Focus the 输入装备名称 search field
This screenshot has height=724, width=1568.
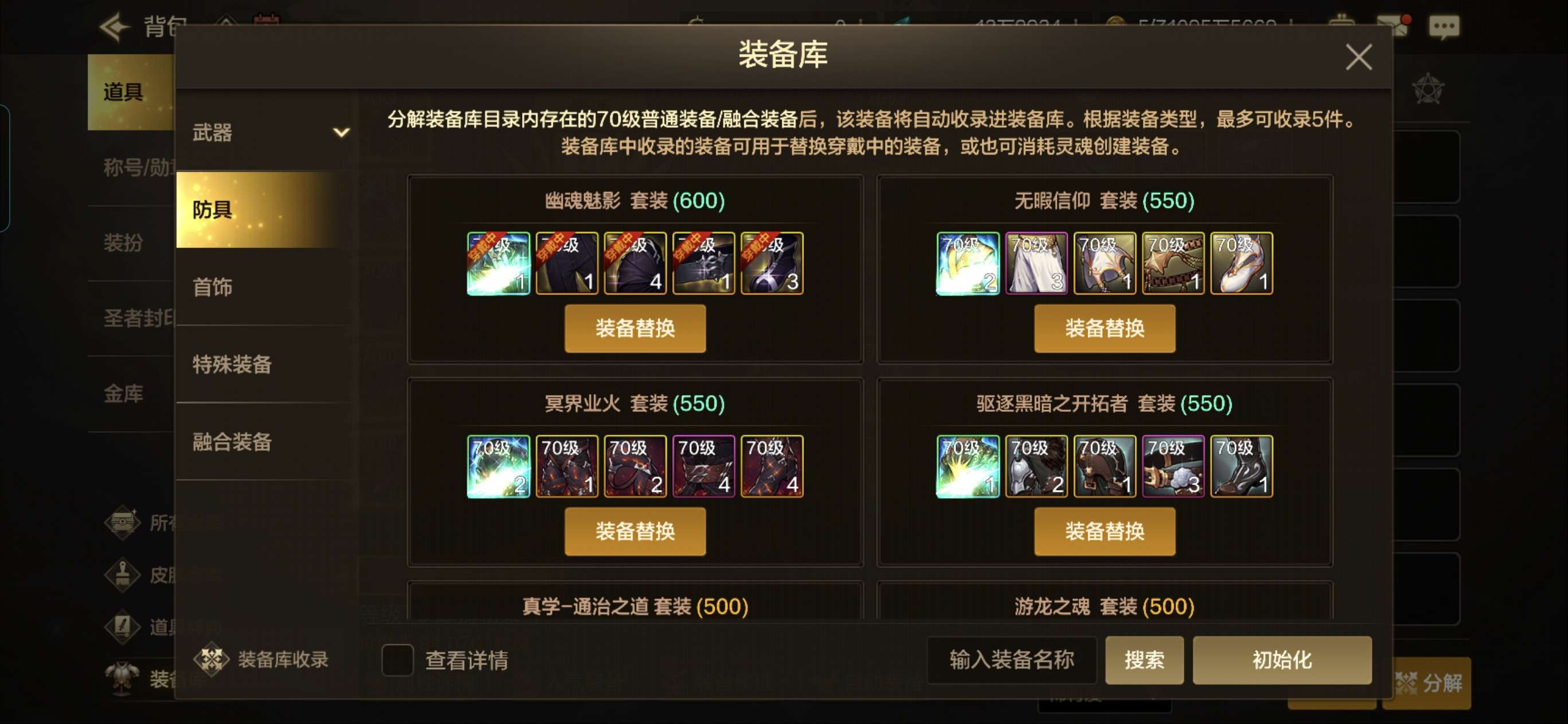(1011, 660)
